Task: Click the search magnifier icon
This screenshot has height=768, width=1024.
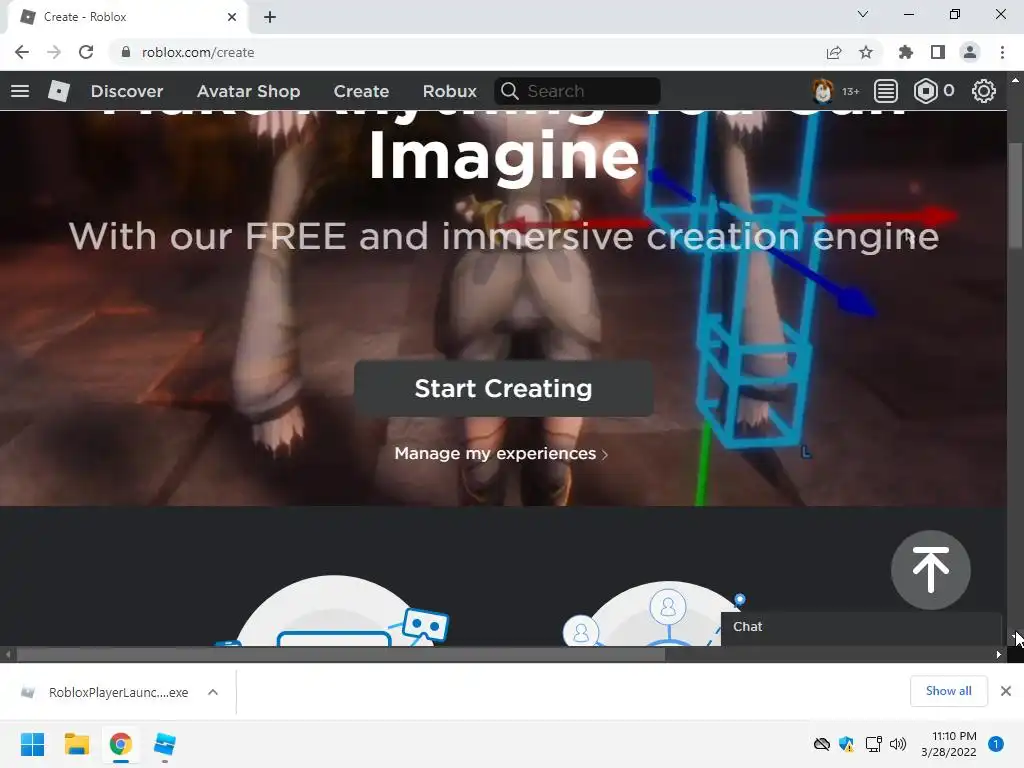Action: click(x=509, y=91)
